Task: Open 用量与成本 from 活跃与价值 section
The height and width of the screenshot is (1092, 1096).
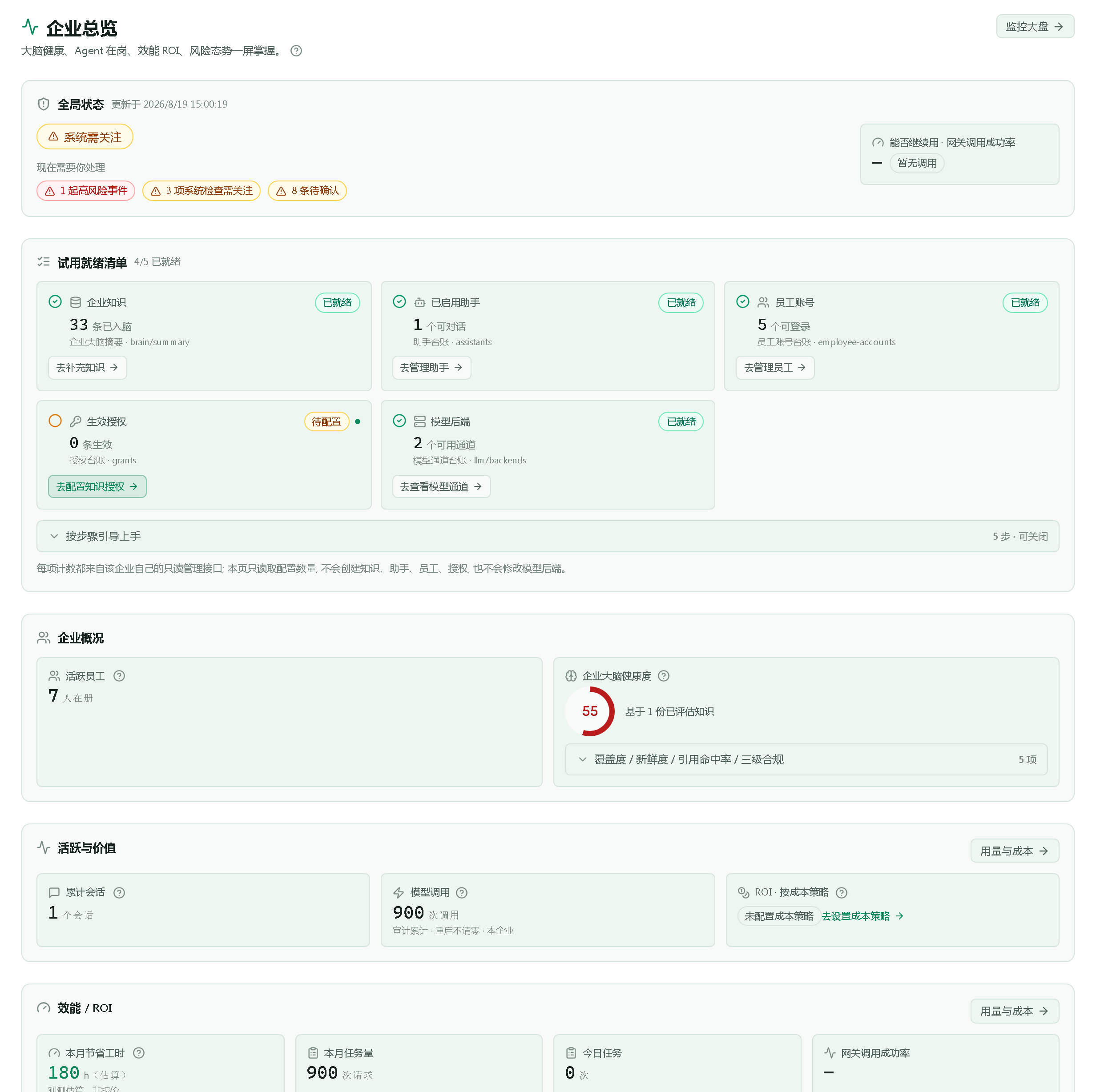Action: point(1014,851)
